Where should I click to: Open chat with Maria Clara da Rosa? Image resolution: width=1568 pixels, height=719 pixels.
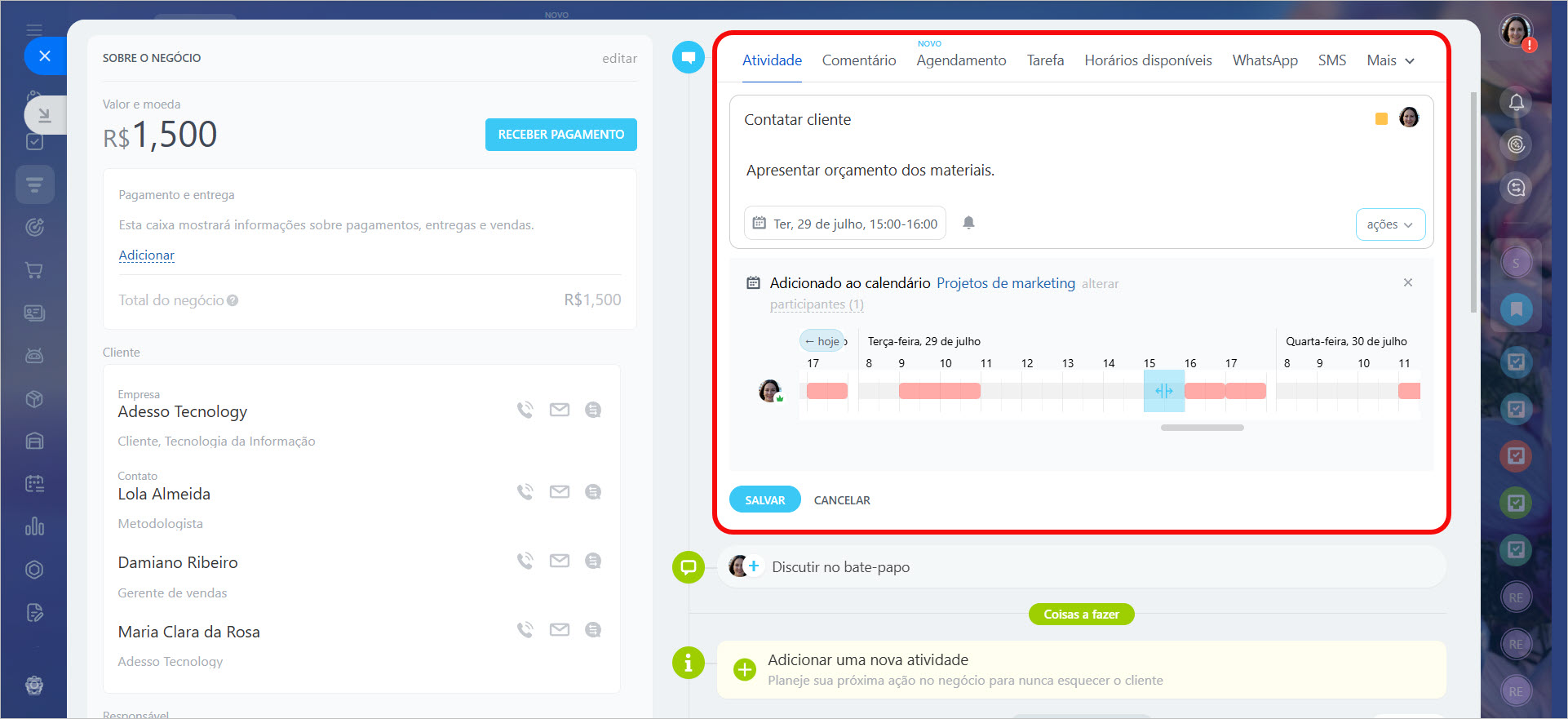coord(593,629)
